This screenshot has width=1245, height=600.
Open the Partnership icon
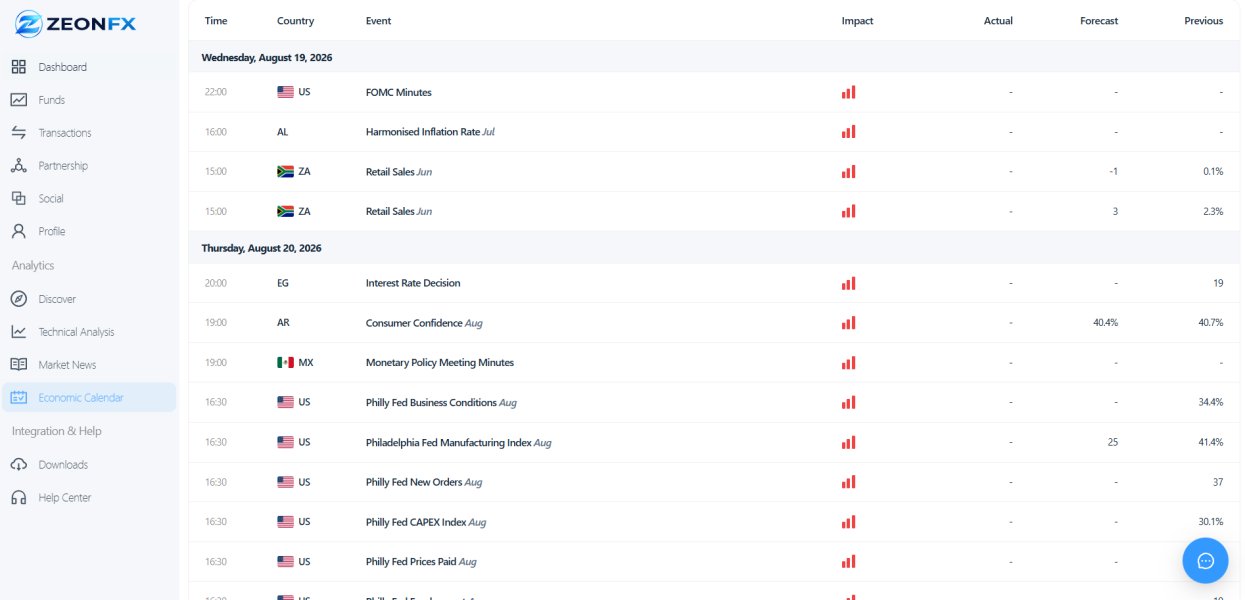(18, 166)
